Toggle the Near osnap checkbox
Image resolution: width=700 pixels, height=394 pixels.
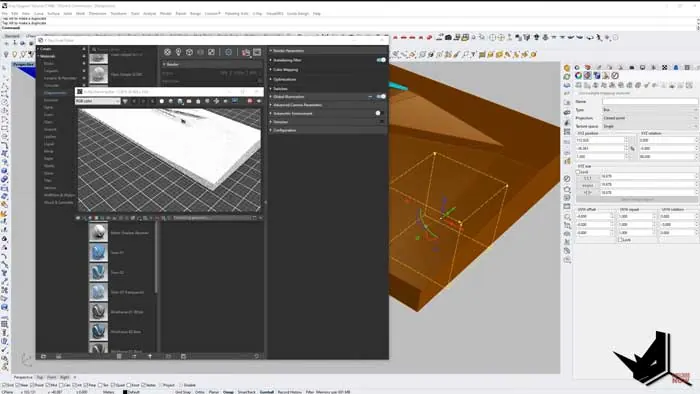(x=17, y=385)
